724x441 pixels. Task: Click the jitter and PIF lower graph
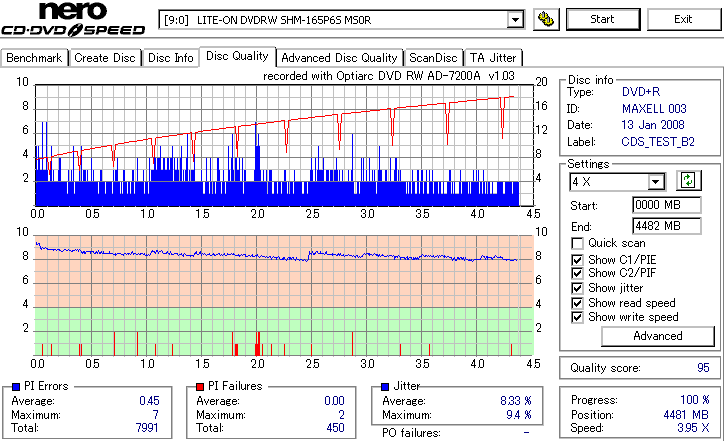(284, 295)
